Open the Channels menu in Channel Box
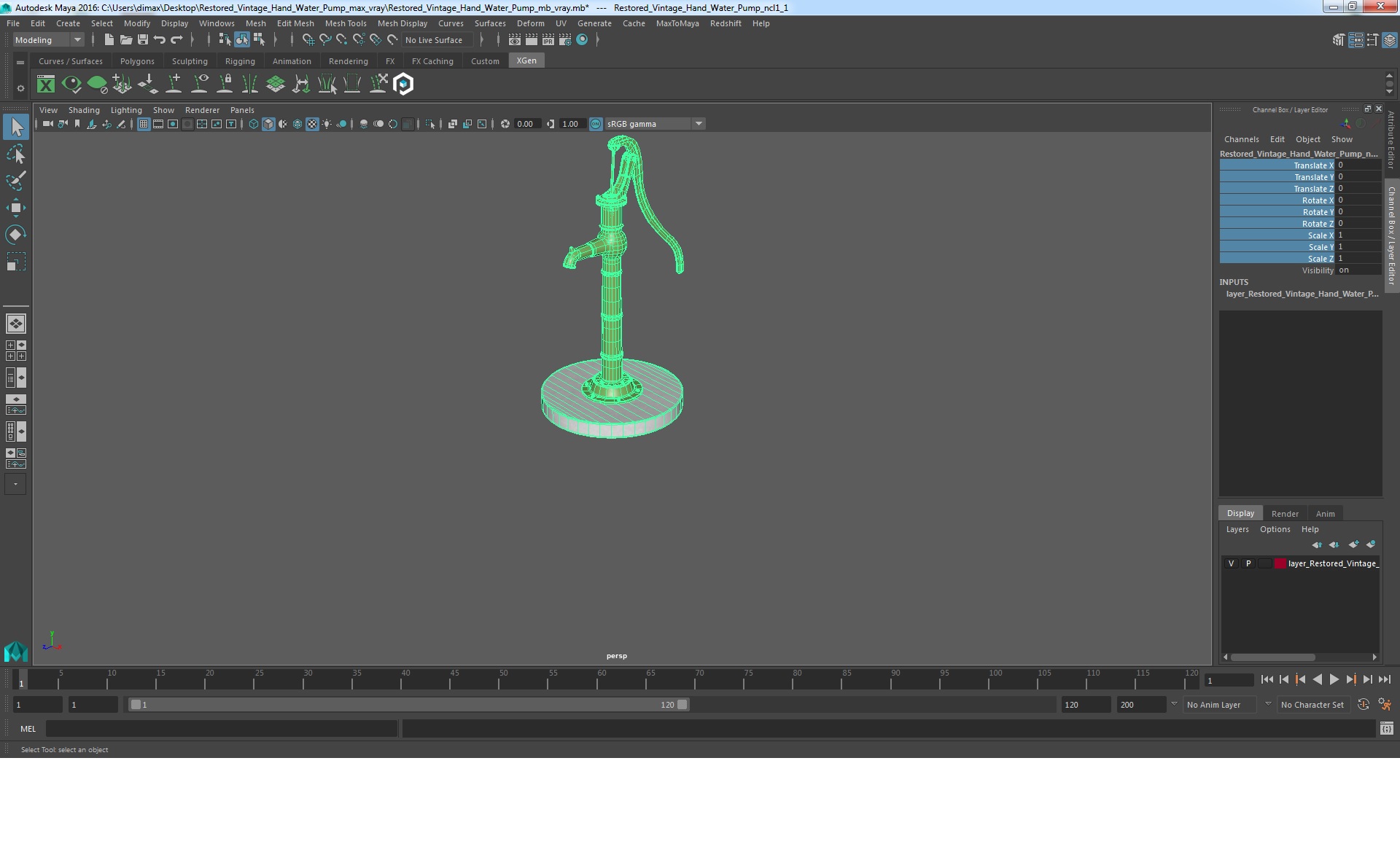The width and height of the screenshot is (1400, 844). click(1241, 139)
